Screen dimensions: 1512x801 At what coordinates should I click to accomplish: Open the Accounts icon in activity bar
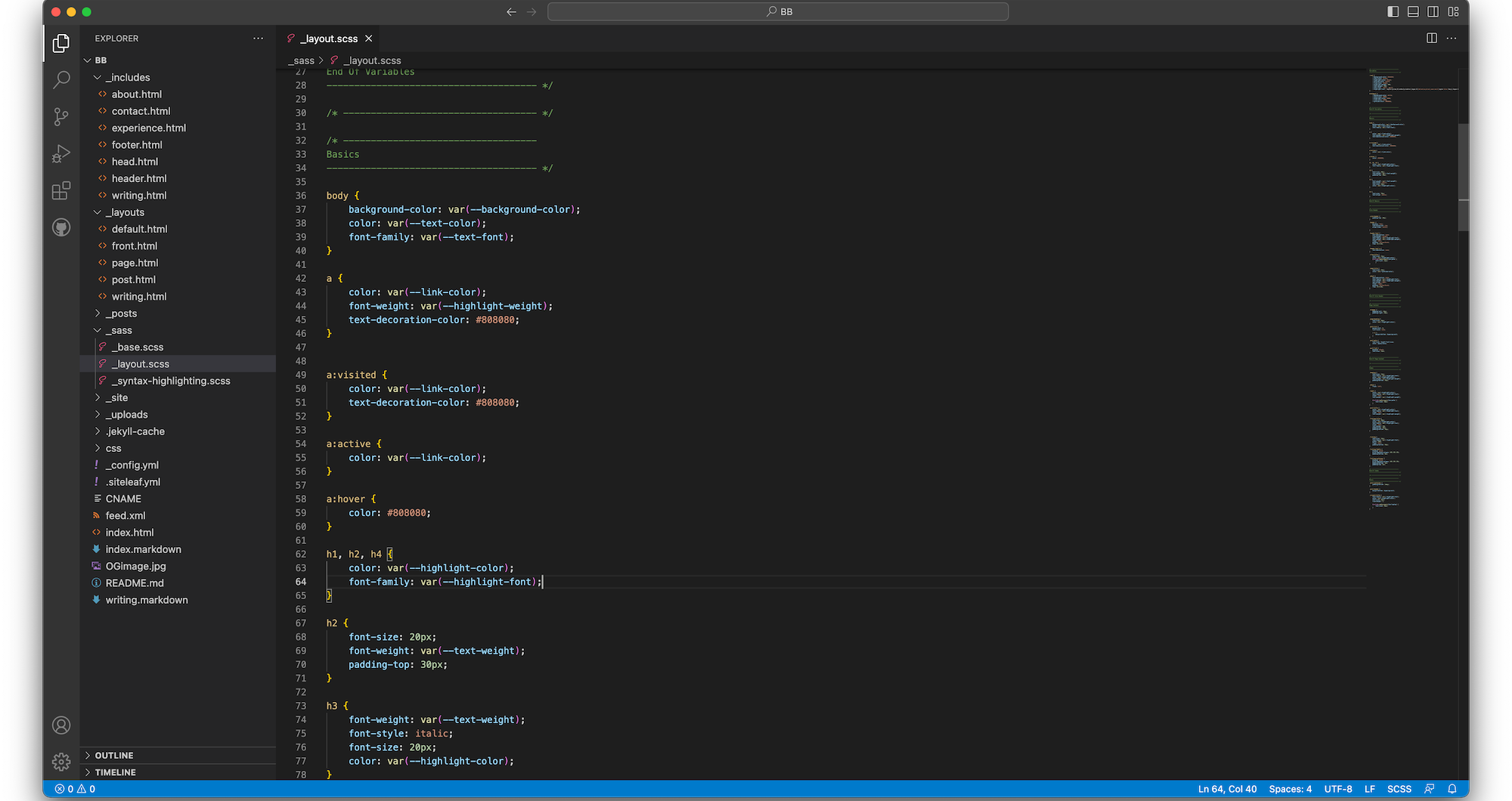(60, 725)
